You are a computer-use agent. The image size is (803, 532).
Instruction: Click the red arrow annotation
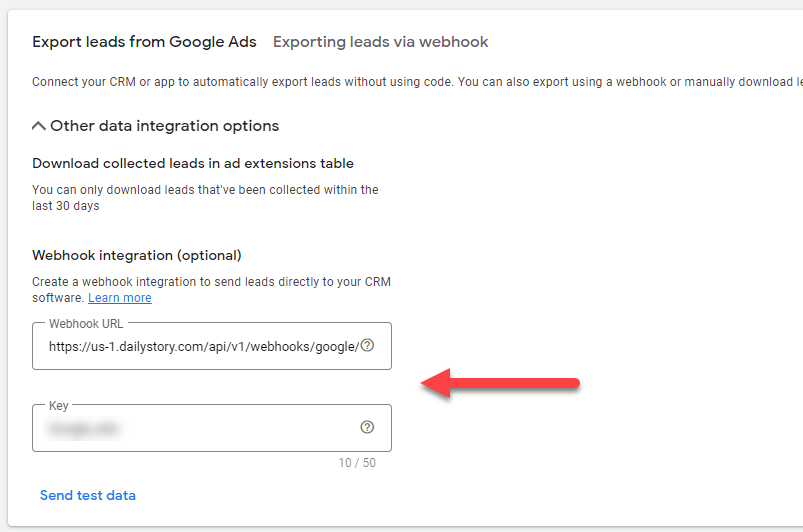click(x=500, y=383)
